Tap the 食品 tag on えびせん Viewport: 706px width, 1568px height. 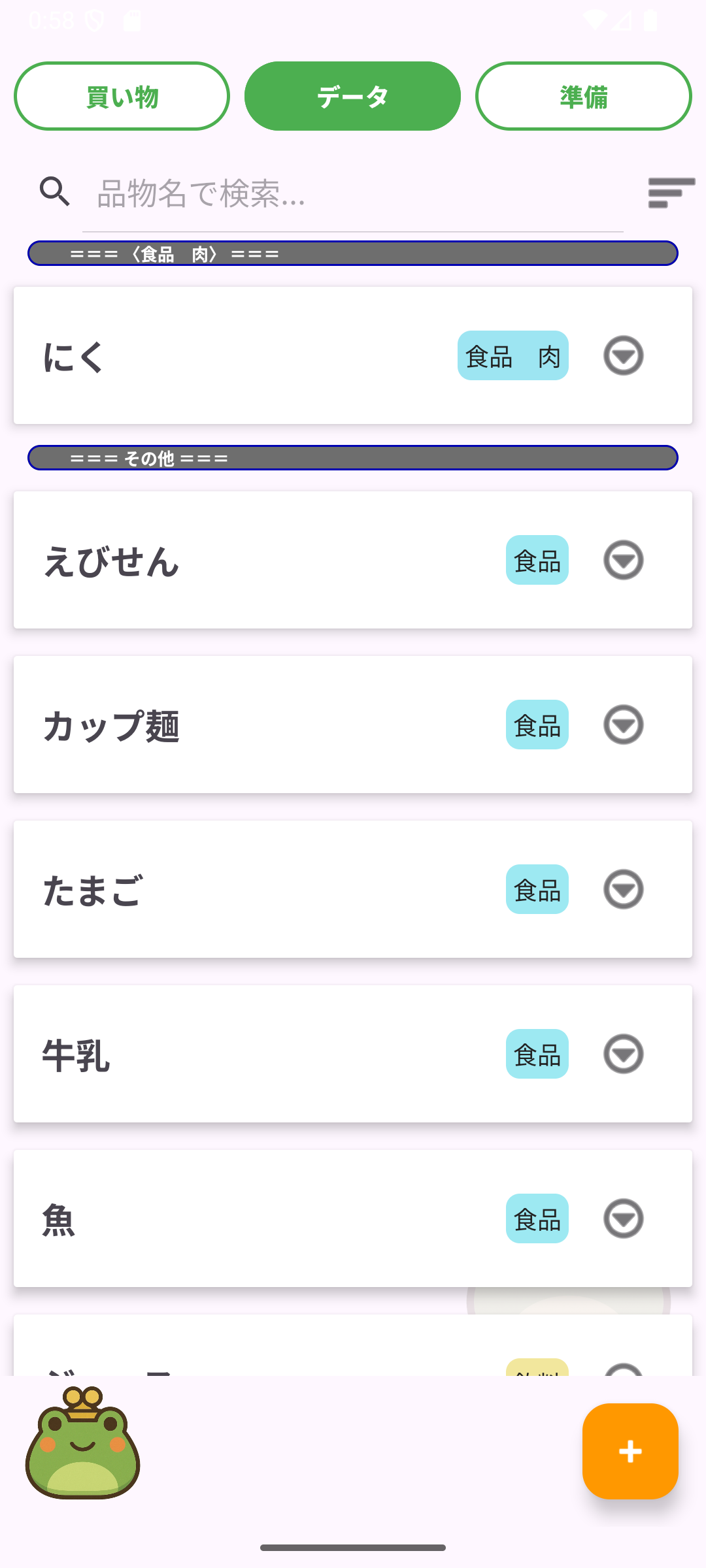pos(537,561)
